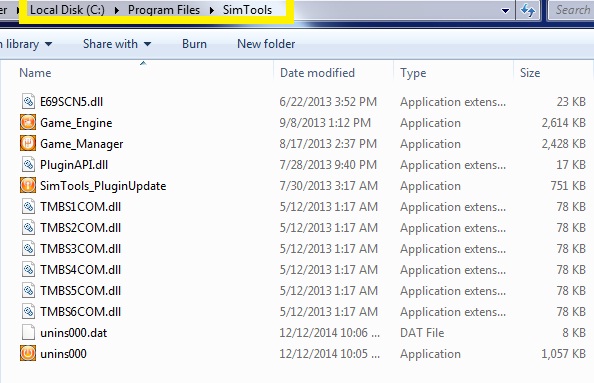Image resolution: width=594 pixels, height=383 pixels.
Task: Select the TMBS3COM.dll filename
Action: pyautogui.click(x=80, y=249)
